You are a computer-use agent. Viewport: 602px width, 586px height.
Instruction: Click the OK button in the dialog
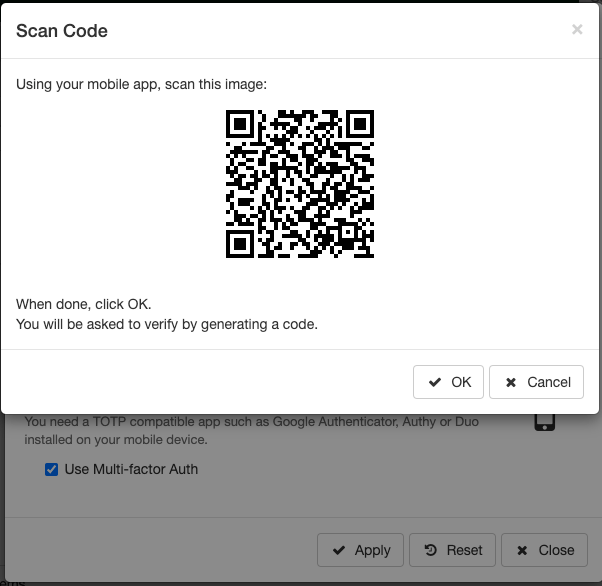click(x=448, y=382)
